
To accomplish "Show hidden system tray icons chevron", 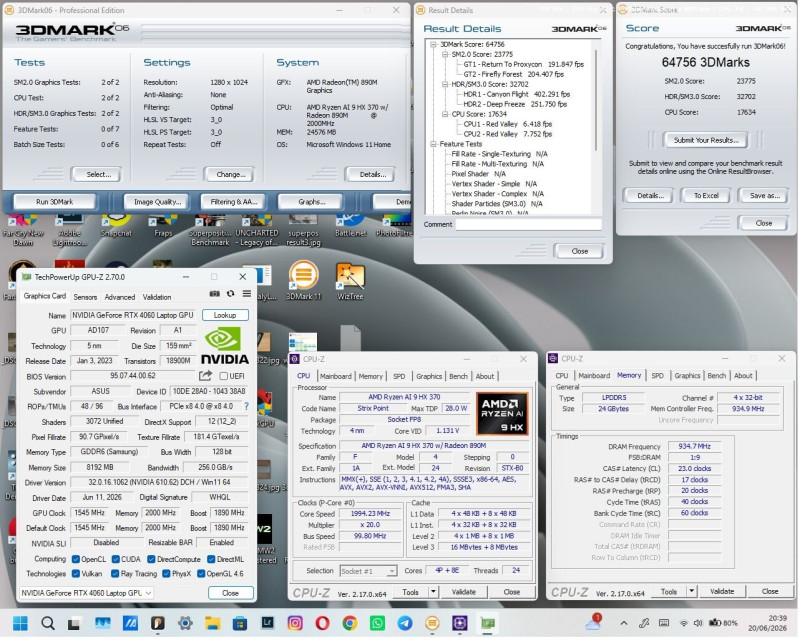I will click(x=624, y=625).
